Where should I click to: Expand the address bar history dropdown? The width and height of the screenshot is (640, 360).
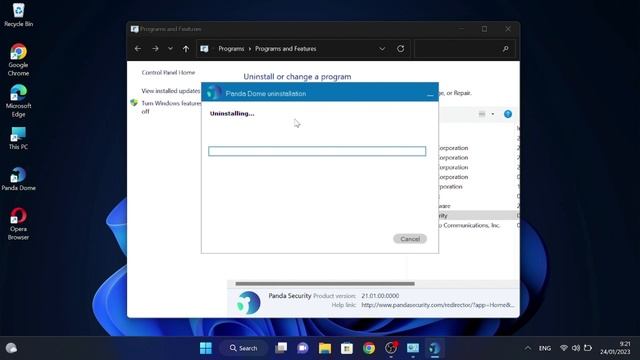pyautogui.click(x=382, y=49)
